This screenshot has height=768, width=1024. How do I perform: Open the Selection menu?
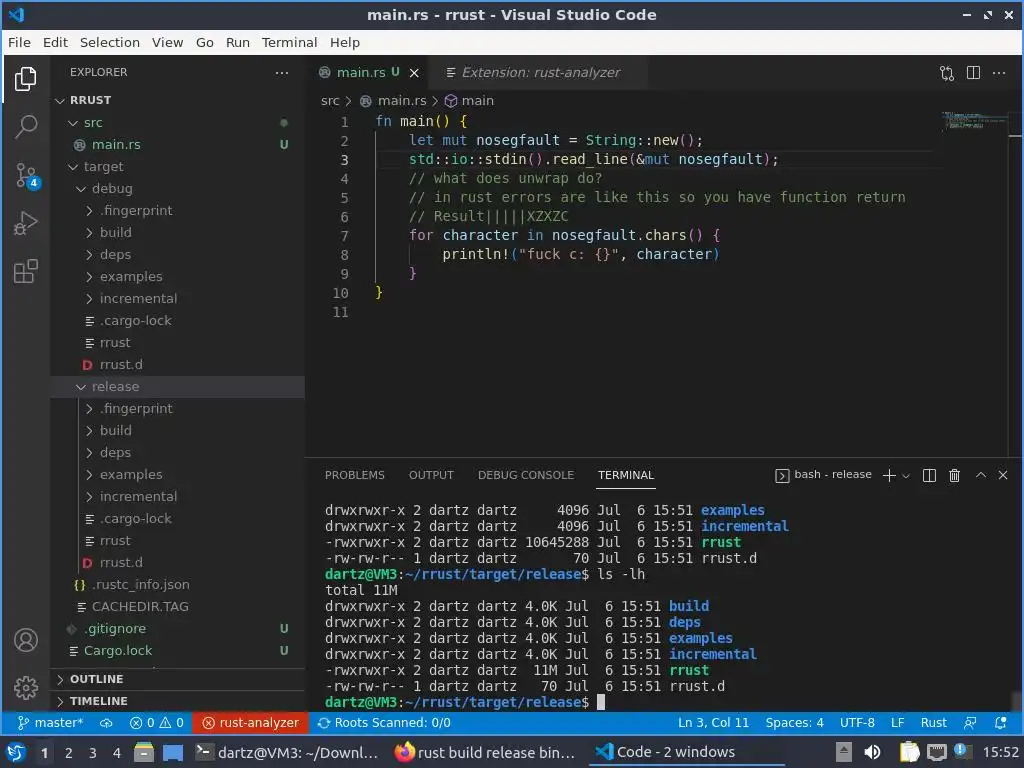[110, 42]
